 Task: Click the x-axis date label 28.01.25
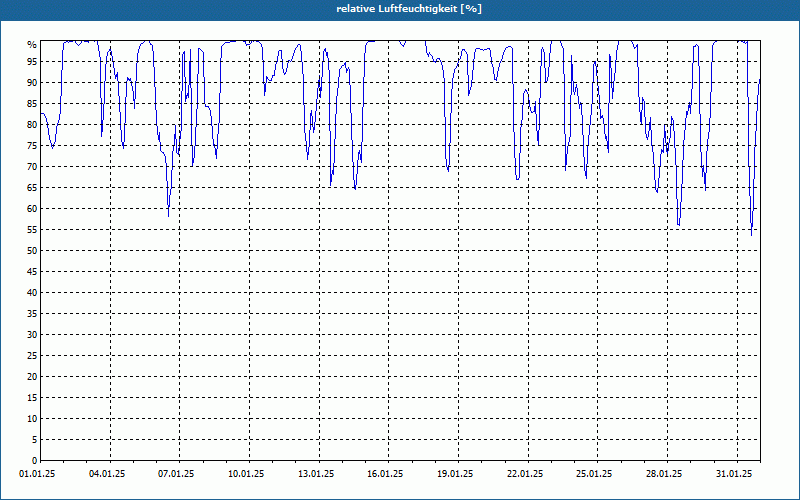pos(664,474)
